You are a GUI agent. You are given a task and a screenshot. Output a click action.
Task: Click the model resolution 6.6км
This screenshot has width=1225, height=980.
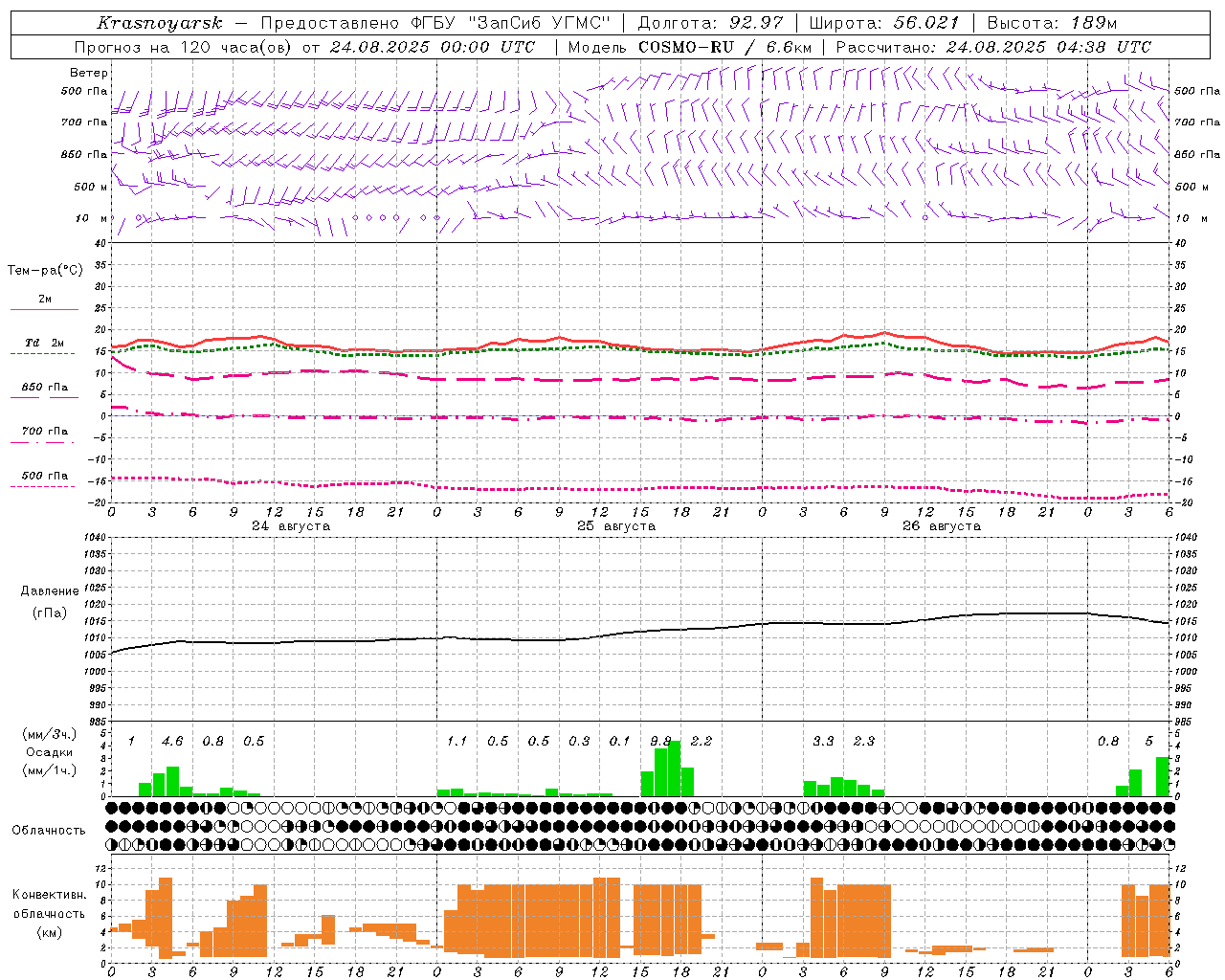pyautogui.click(x=789, y=47)
